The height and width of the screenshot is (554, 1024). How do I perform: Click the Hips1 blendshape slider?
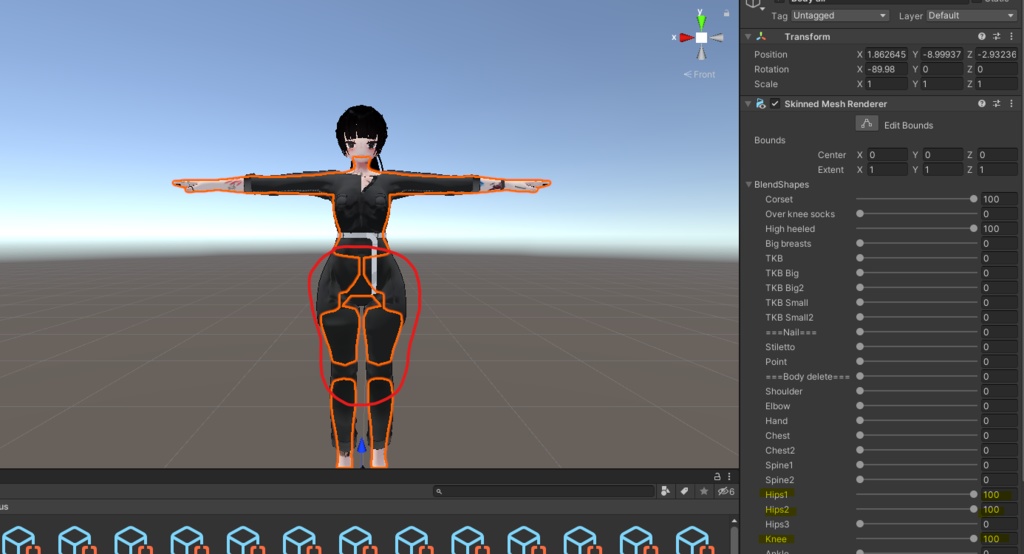[916, 495]
